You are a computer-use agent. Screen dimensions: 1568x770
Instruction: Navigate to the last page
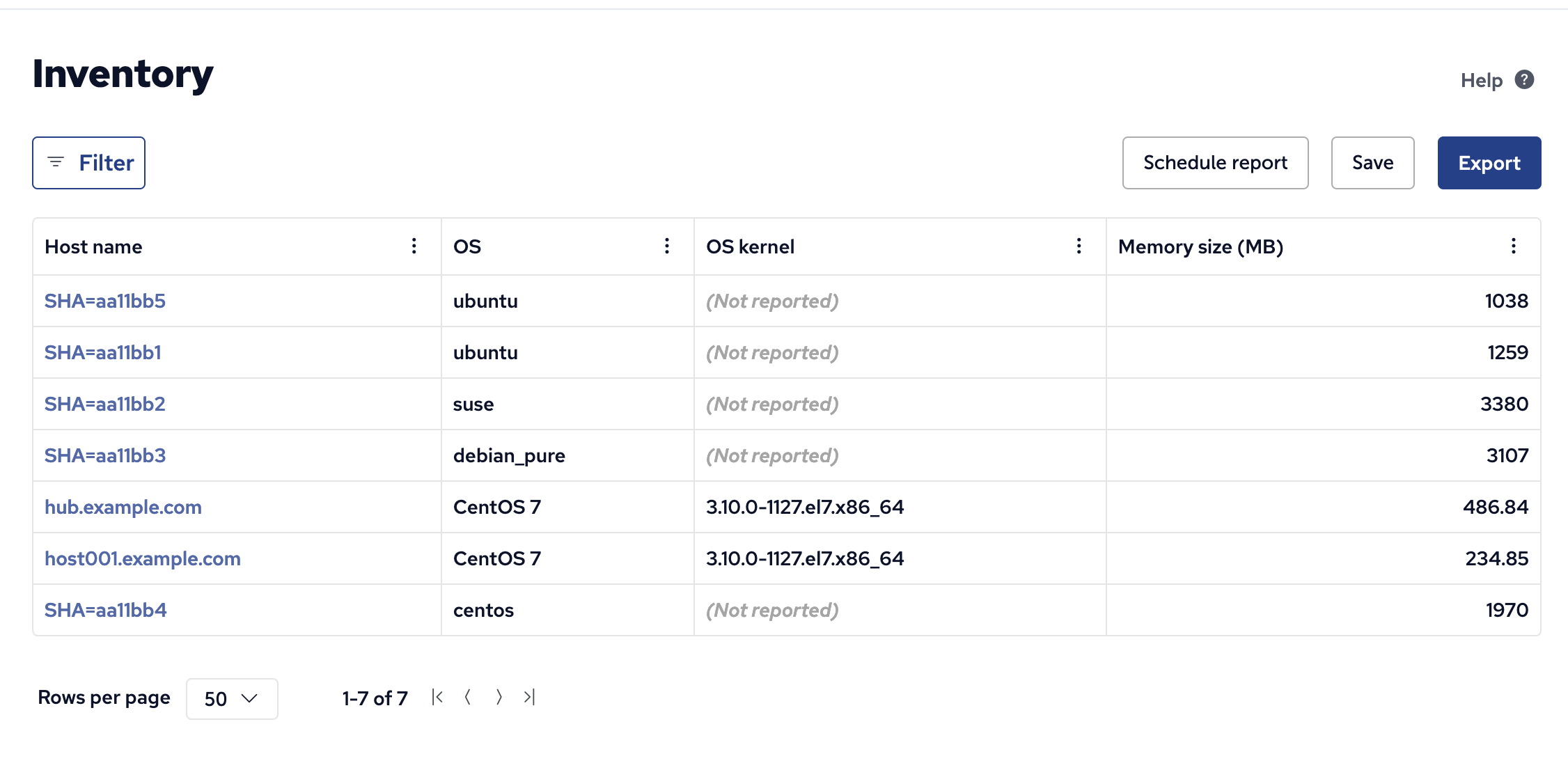tap(529, 697)
